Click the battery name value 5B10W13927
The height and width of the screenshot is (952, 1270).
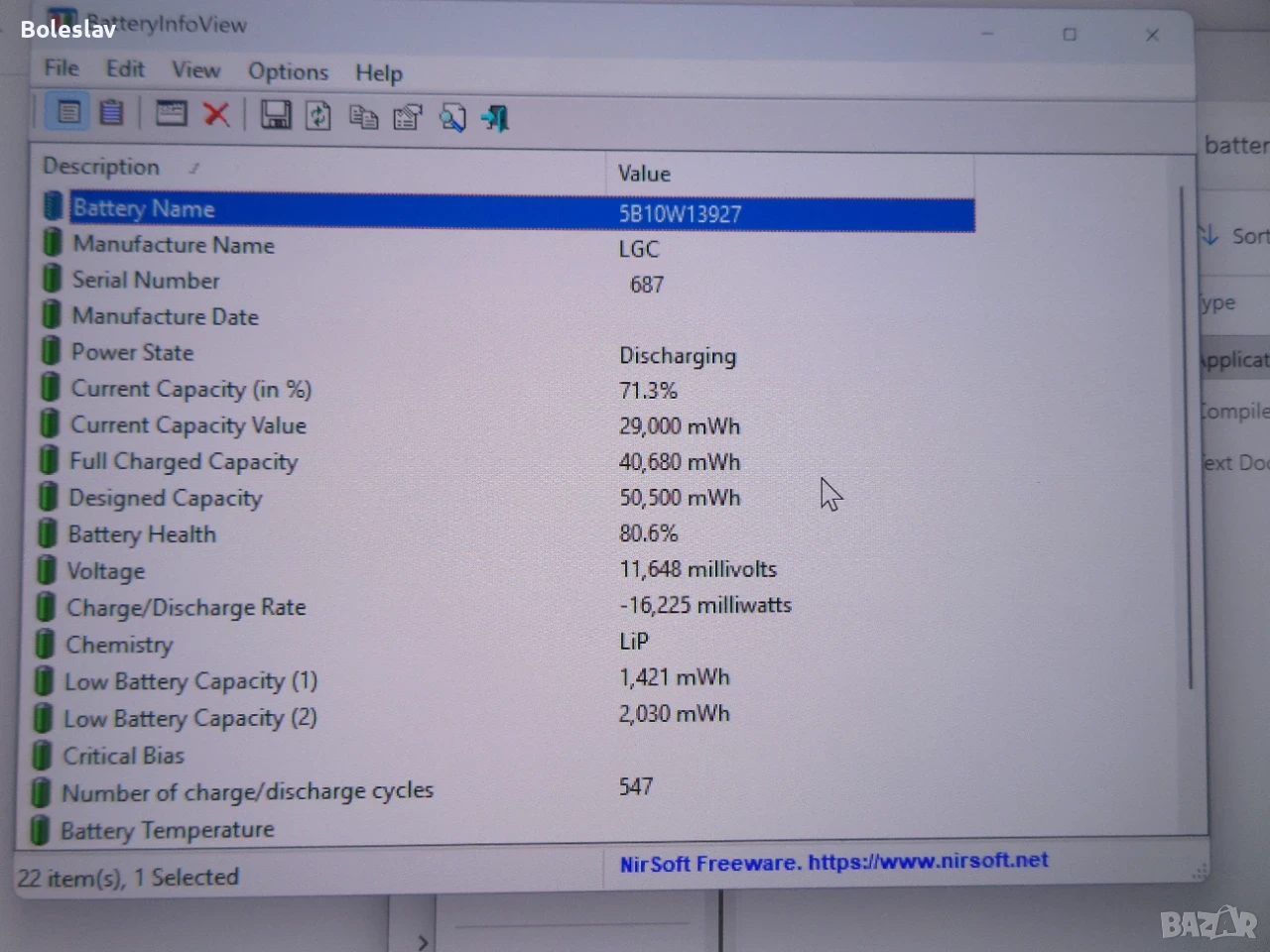[680, 213]
